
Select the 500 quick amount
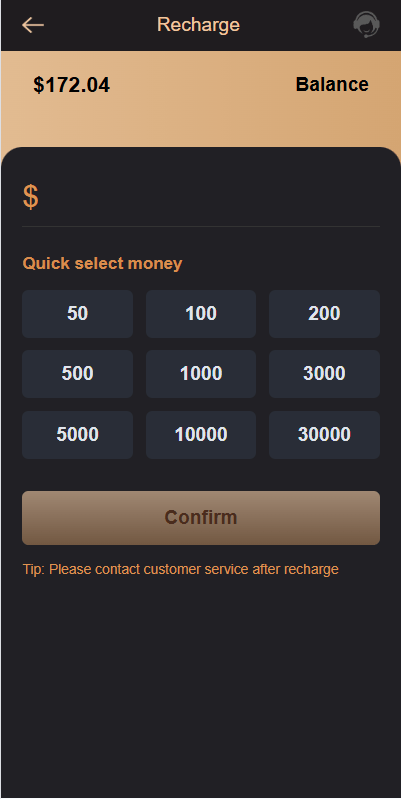point(77,374)
